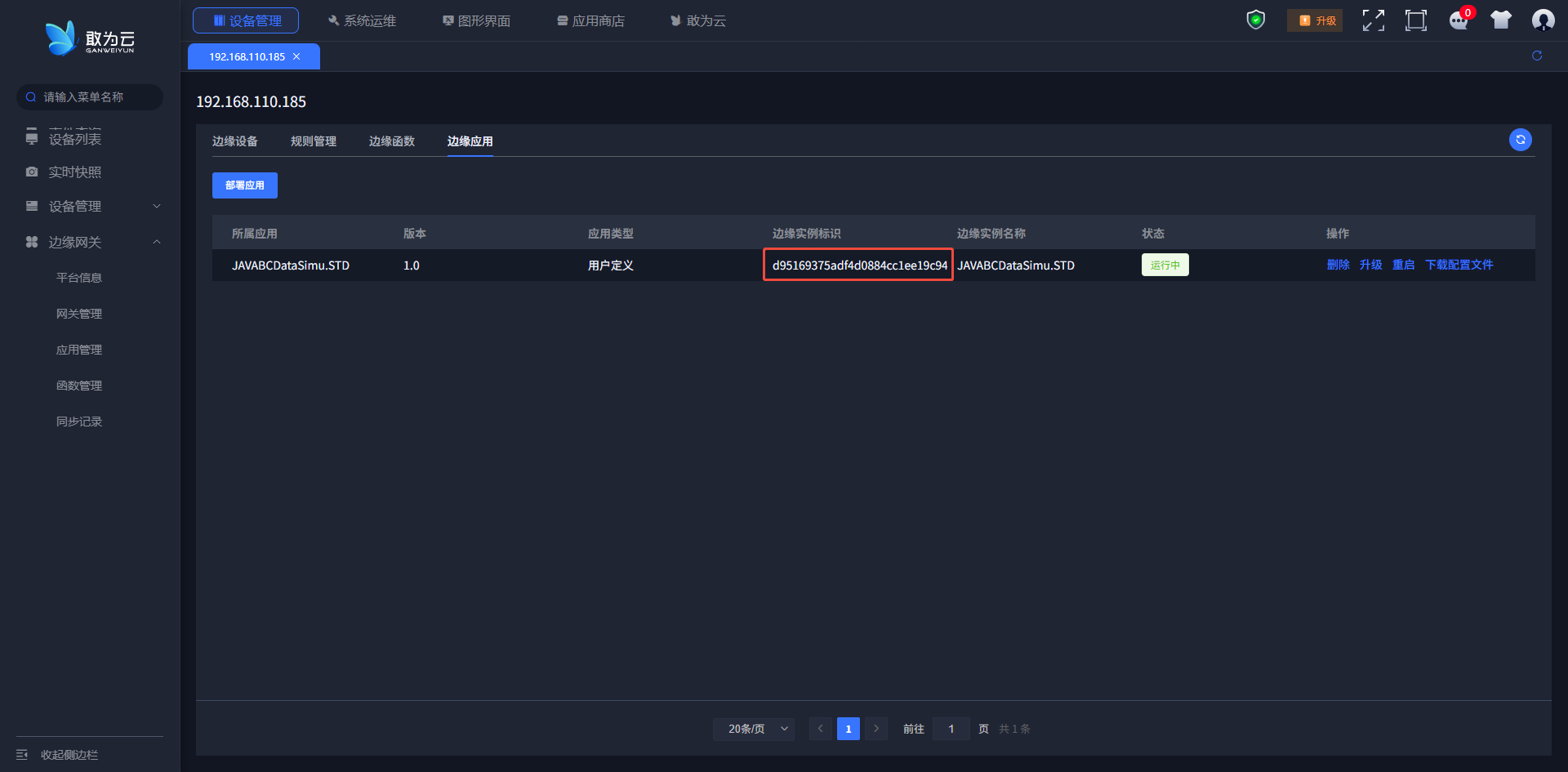Click the blue round refresh button
Viewport: 1568px width, 772px height.
tap(1521, 140)
